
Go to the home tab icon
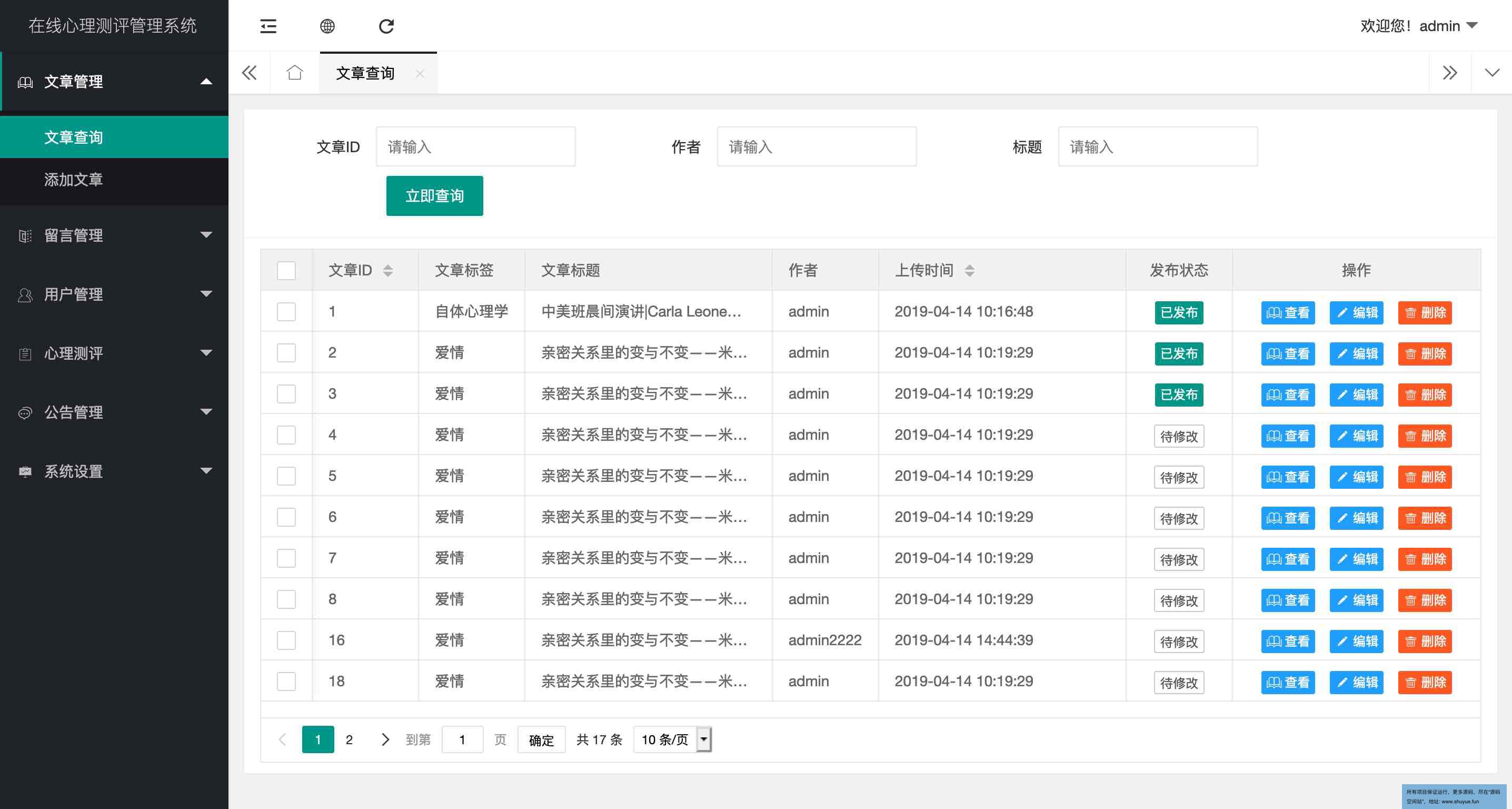click(295, 73)
